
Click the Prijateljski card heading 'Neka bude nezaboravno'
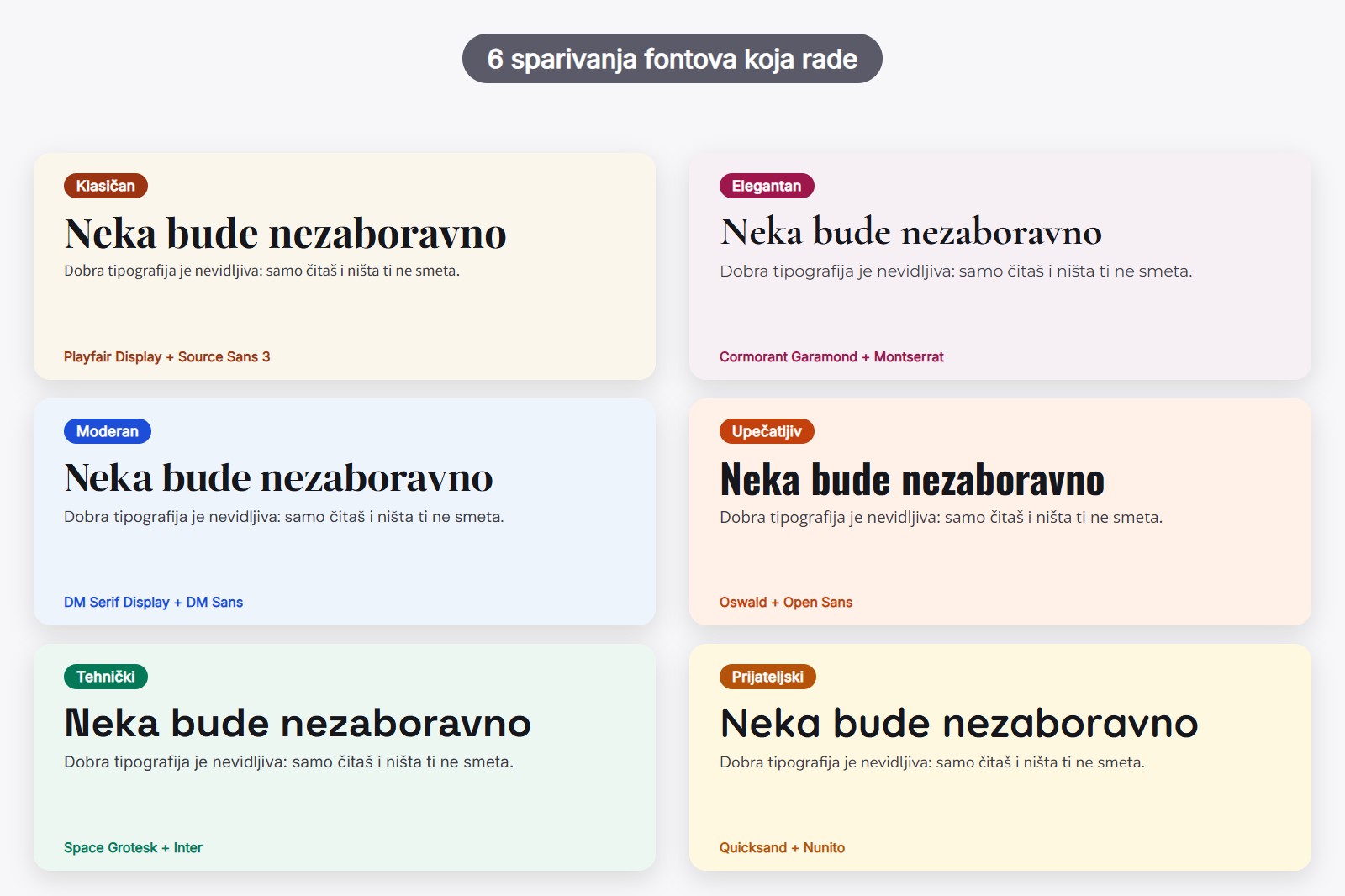tap(959, 724)
